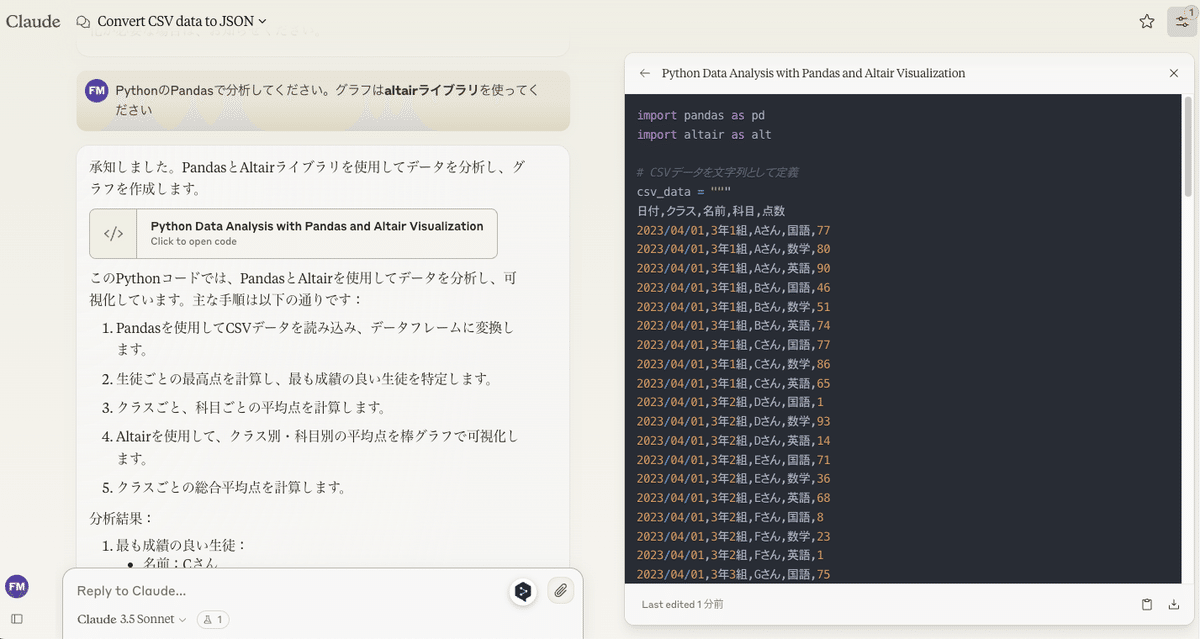Open the Claude 3.5 Sonnet model selector
This screenshot has height=639, width=1200.
click(132, 620)
